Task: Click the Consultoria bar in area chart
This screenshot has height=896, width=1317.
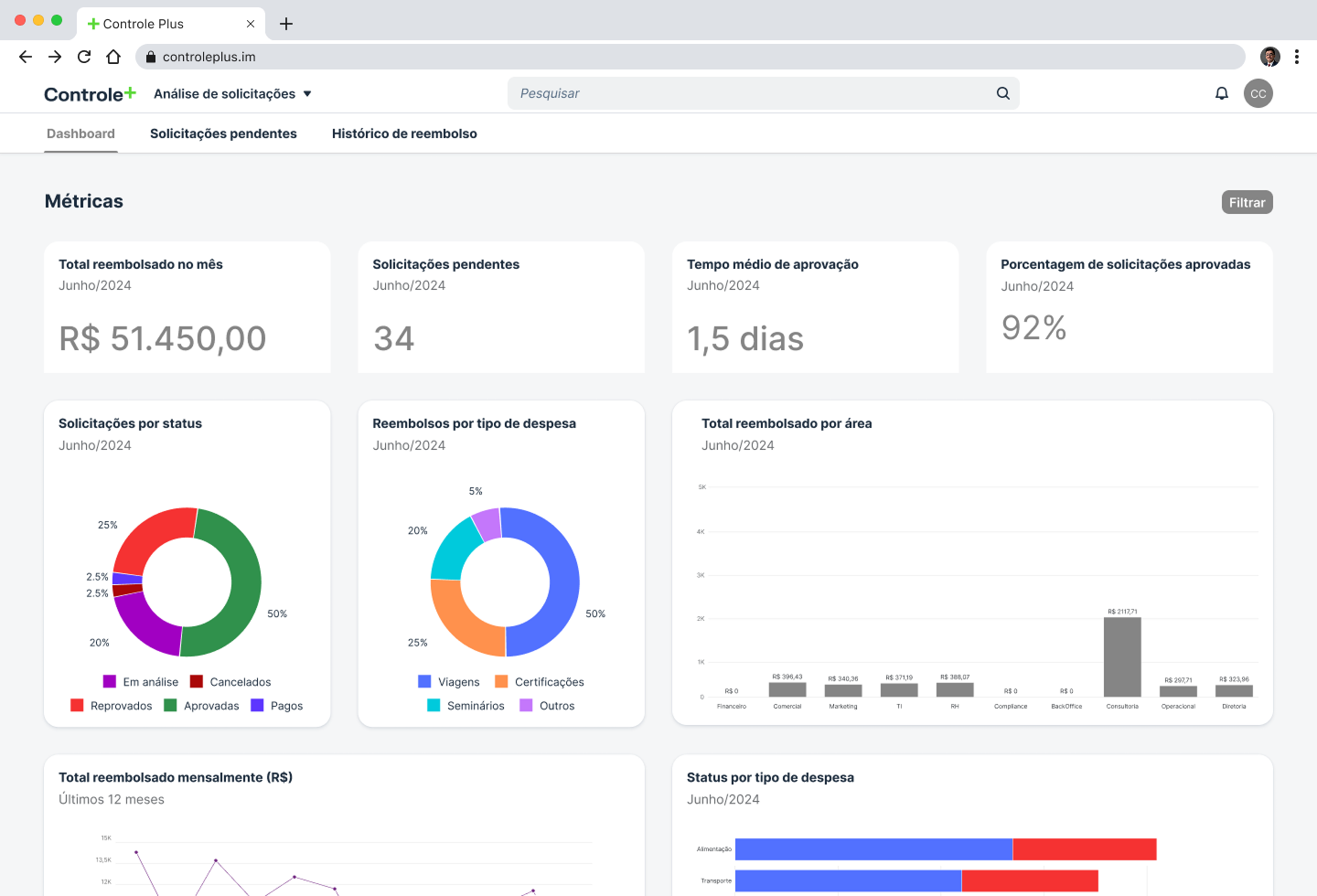Action: (x=1122, y=656)
